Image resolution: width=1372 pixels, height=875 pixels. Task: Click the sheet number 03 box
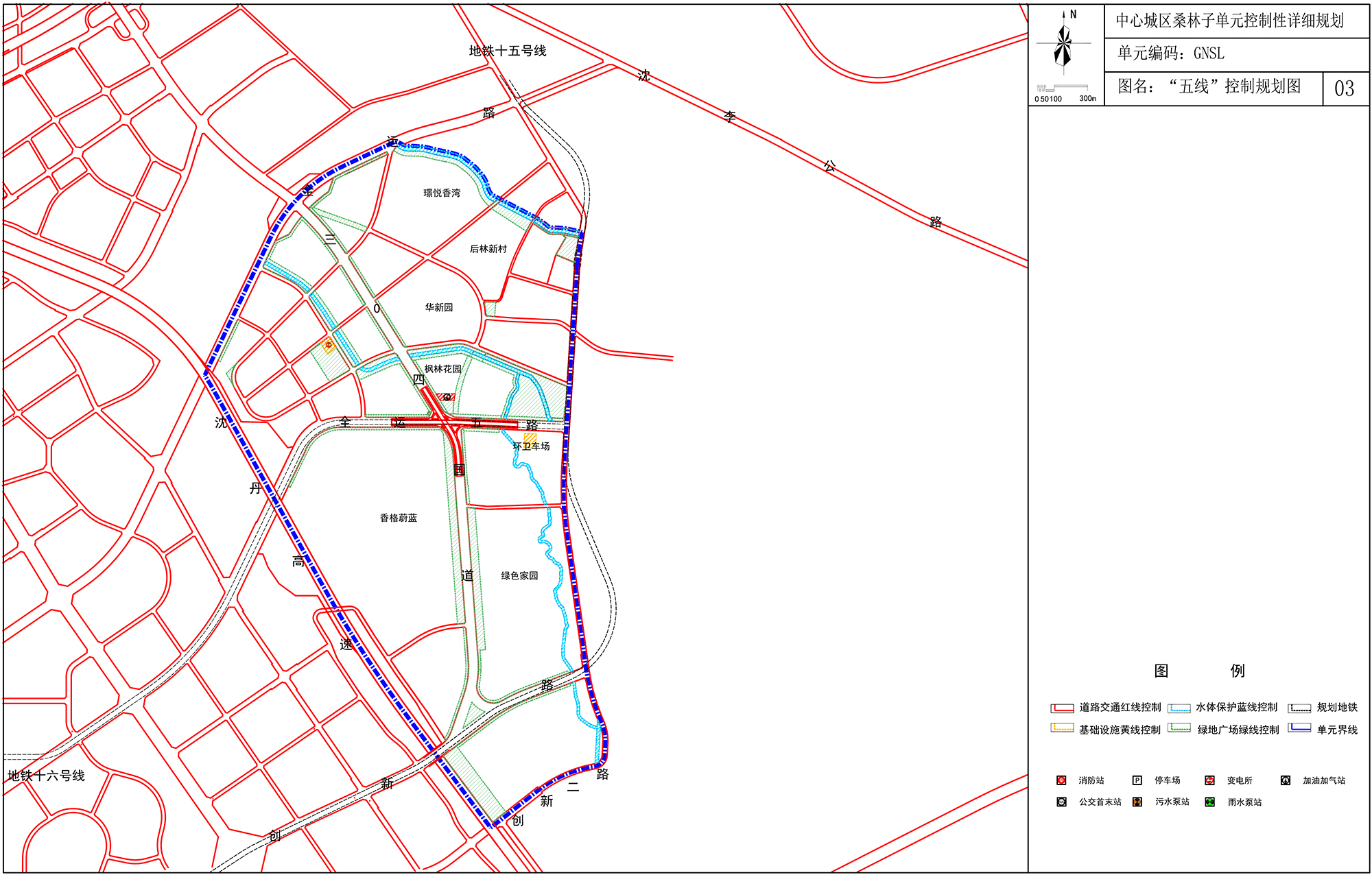pos(1345,88)
